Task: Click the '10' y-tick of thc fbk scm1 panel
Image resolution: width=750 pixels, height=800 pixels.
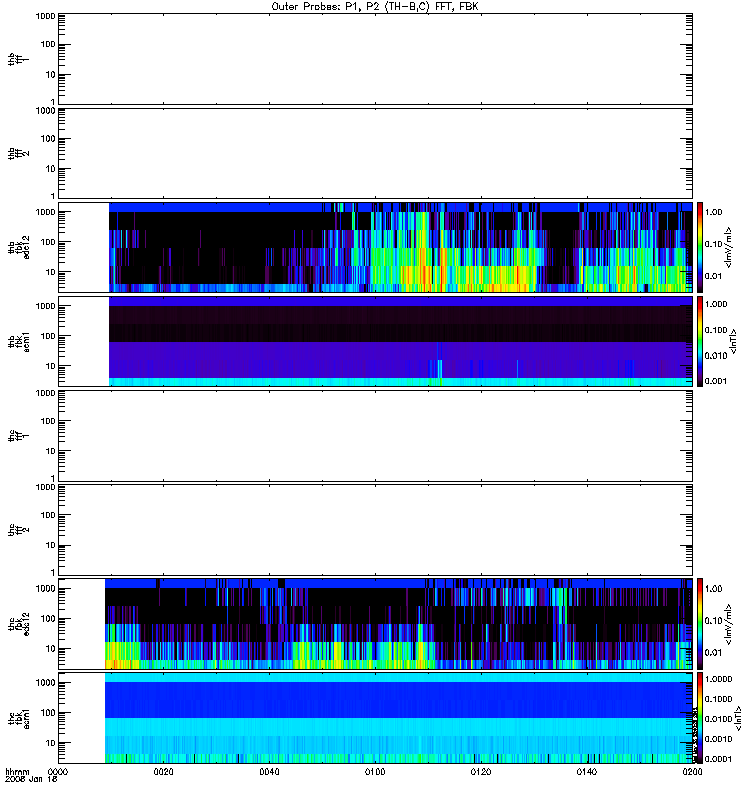Action: (51, 743)
